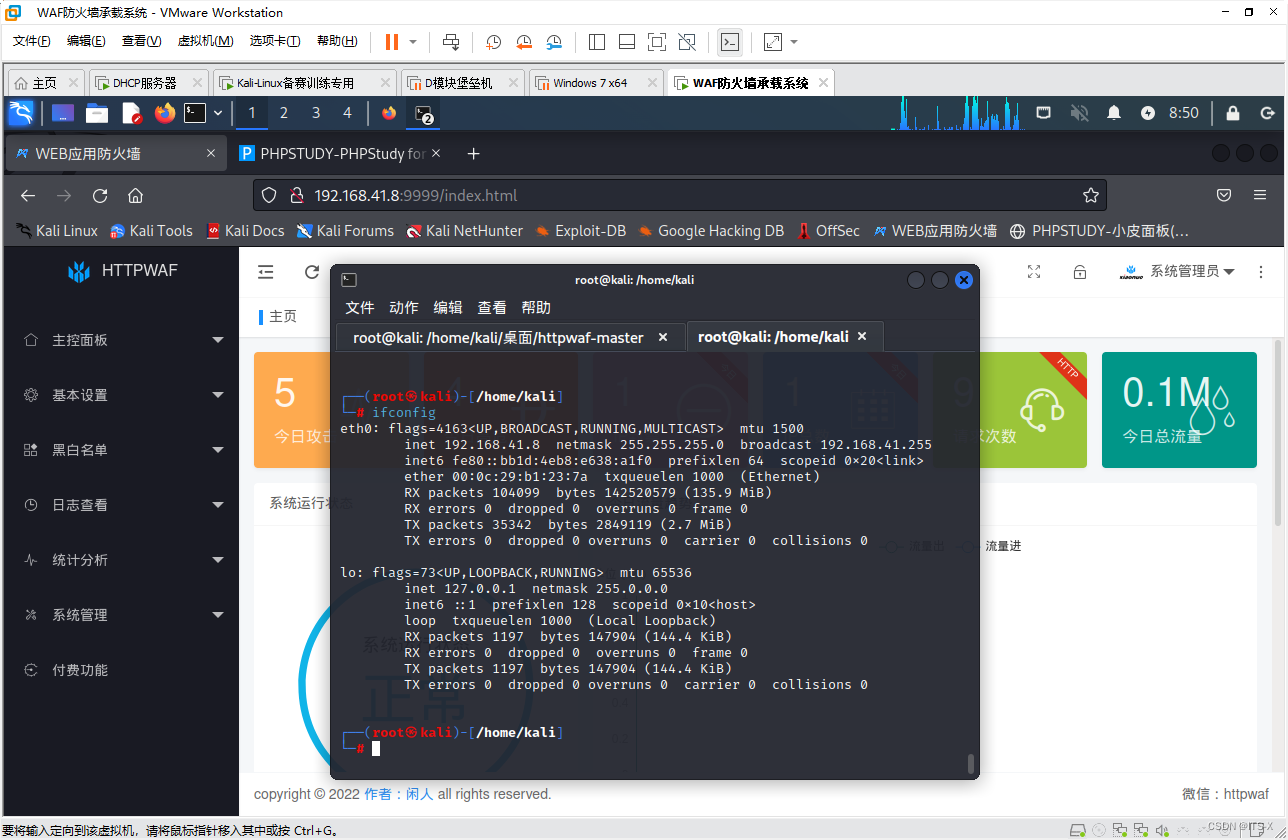Collapse the HTTPWAF sidebar toggle icon
Image resolution: width=1288 pixels, height=840 pixels.
pyautogui.click(x=265, y=272)
